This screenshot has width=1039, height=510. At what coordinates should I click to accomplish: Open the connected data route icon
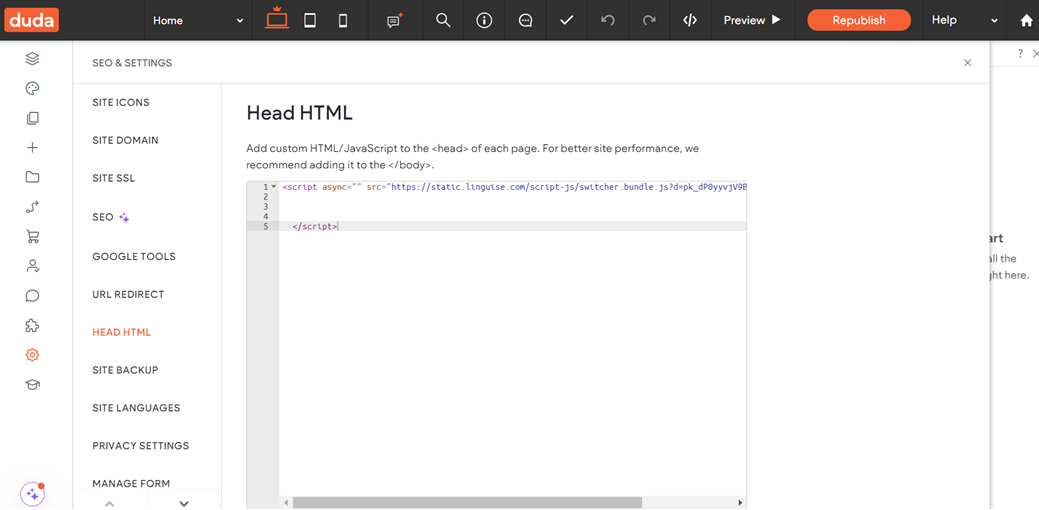click(x=32, y=207)
